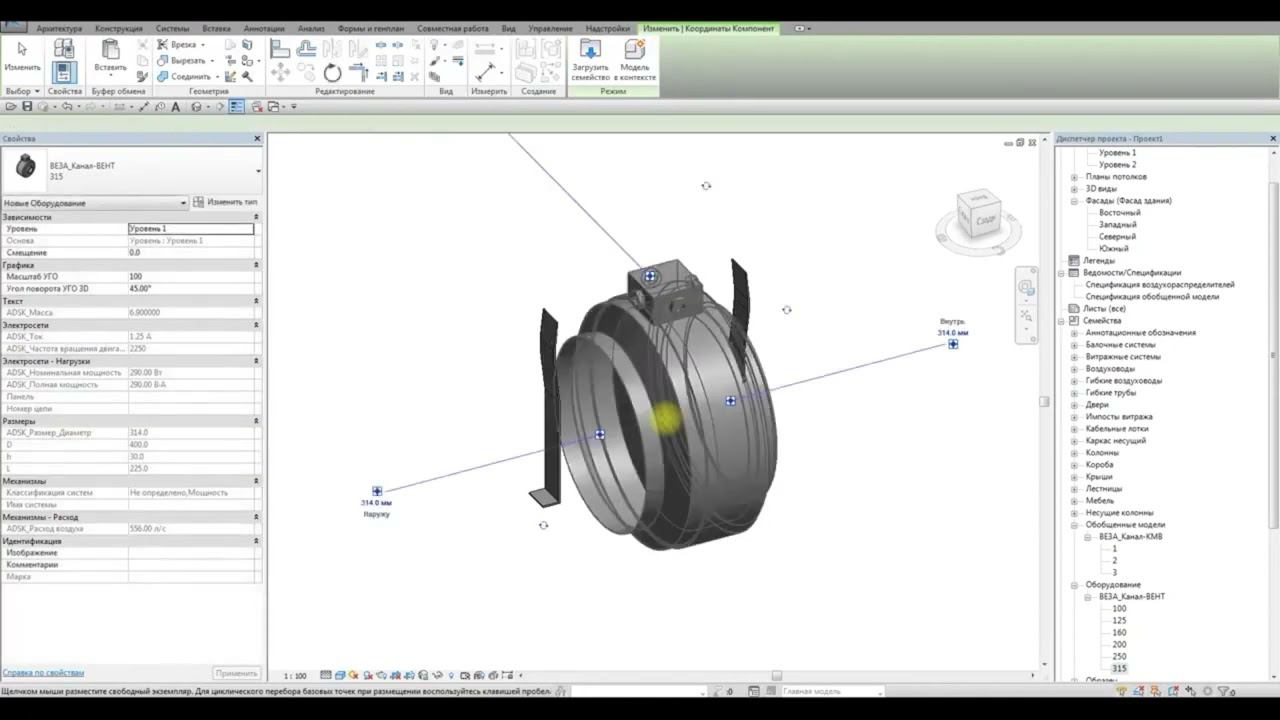Click the Смещение value field
Screen dimensions: 1280x720
click(191, 253)
